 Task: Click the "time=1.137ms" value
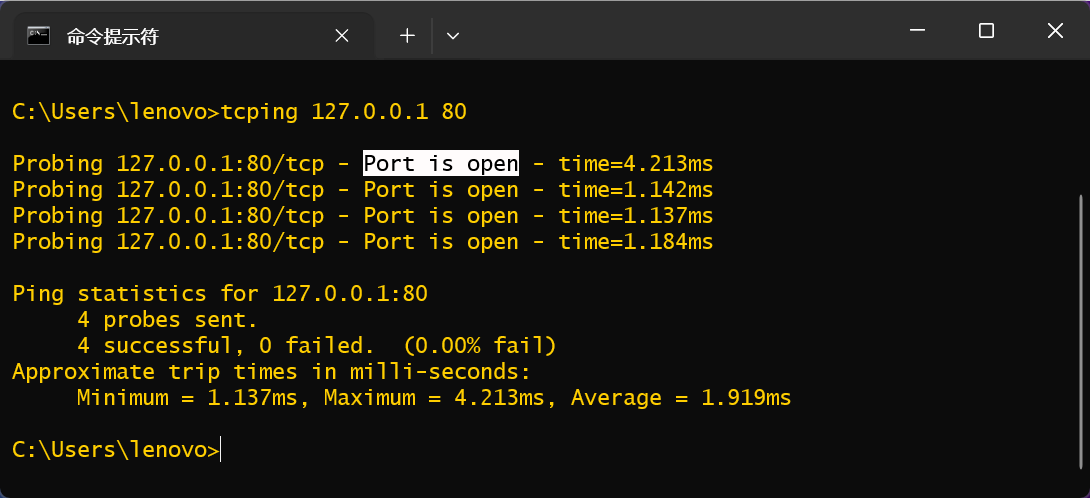tap(636, 216)
